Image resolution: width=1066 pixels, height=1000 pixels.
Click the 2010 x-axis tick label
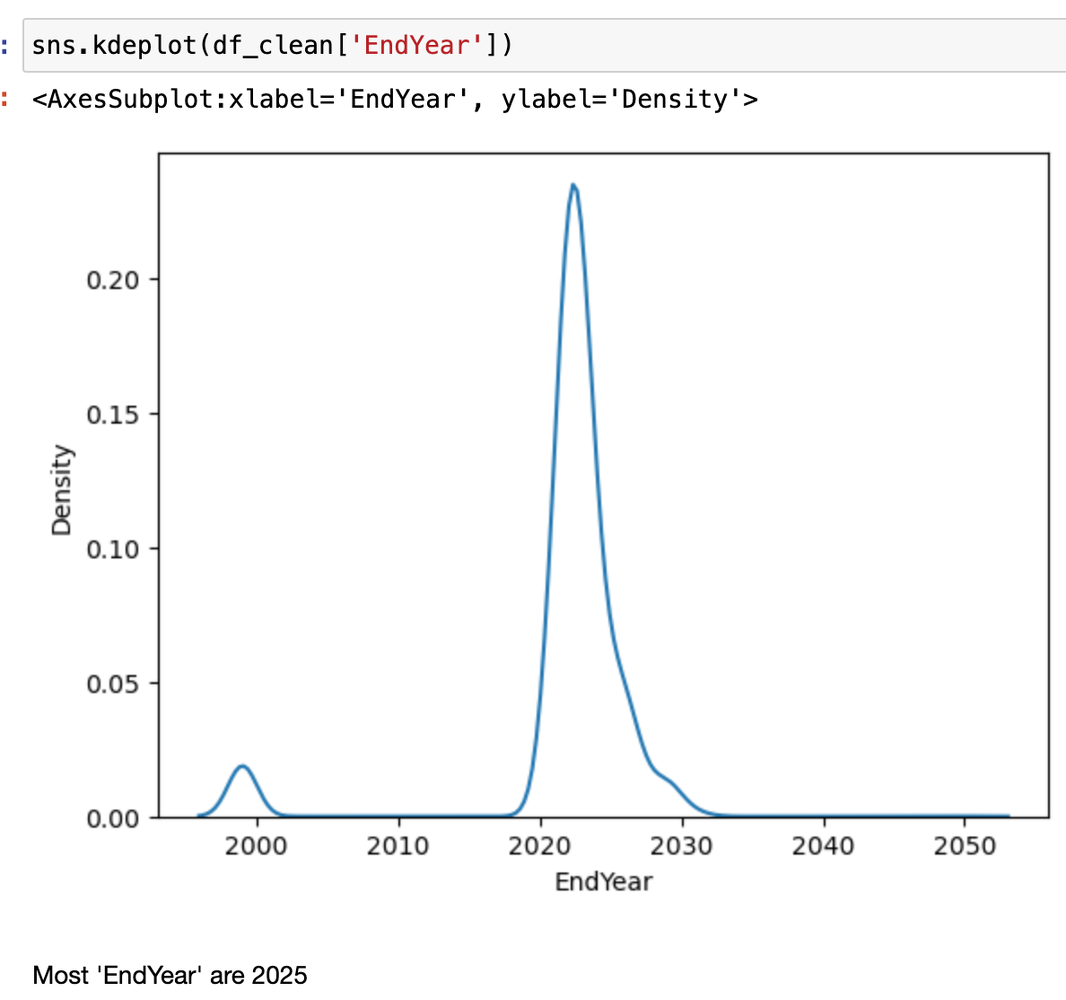click(x=399, y=847)
